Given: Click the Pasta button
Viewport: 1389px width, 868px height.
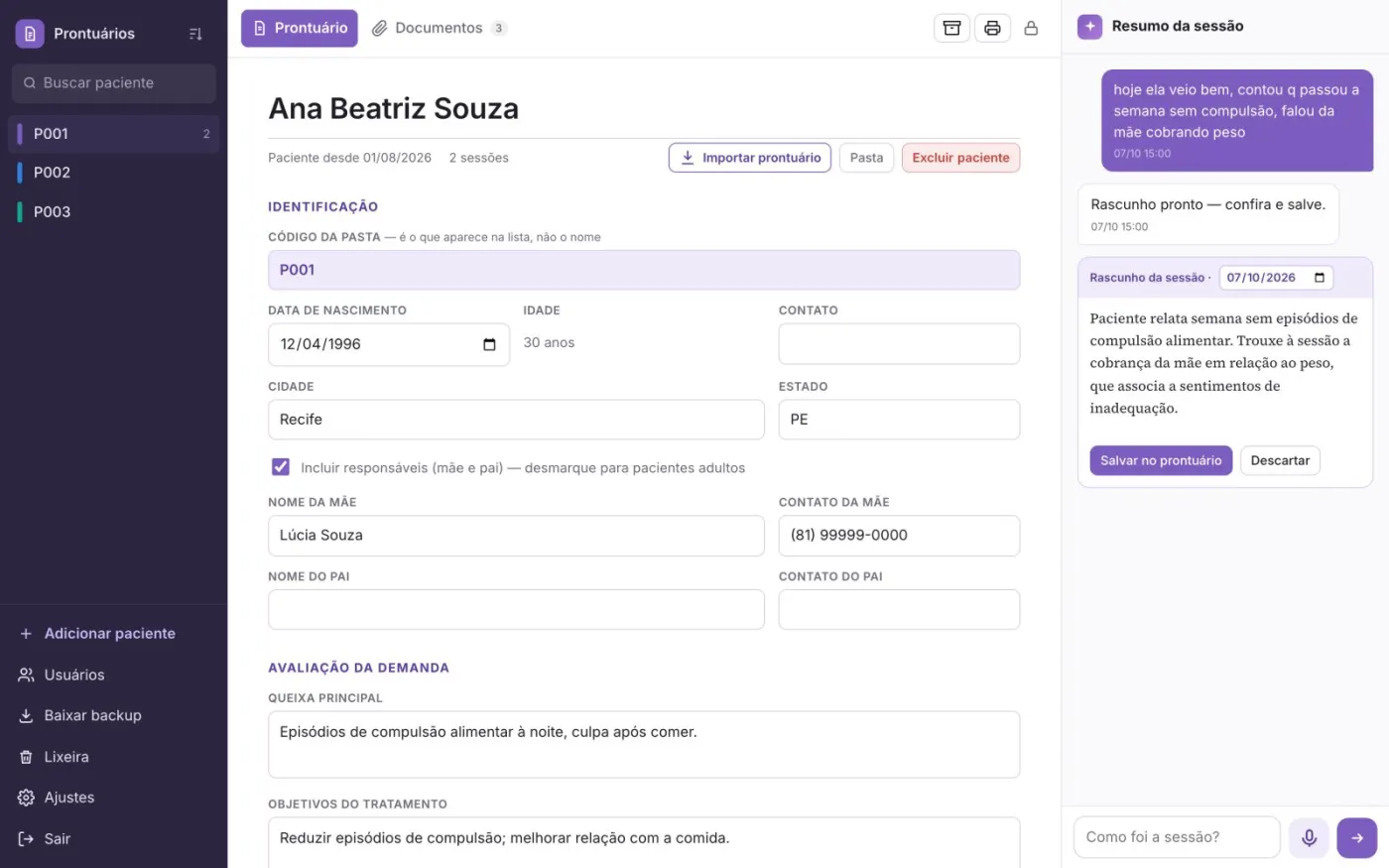Looking at the screenshot, I should point(866,158).
